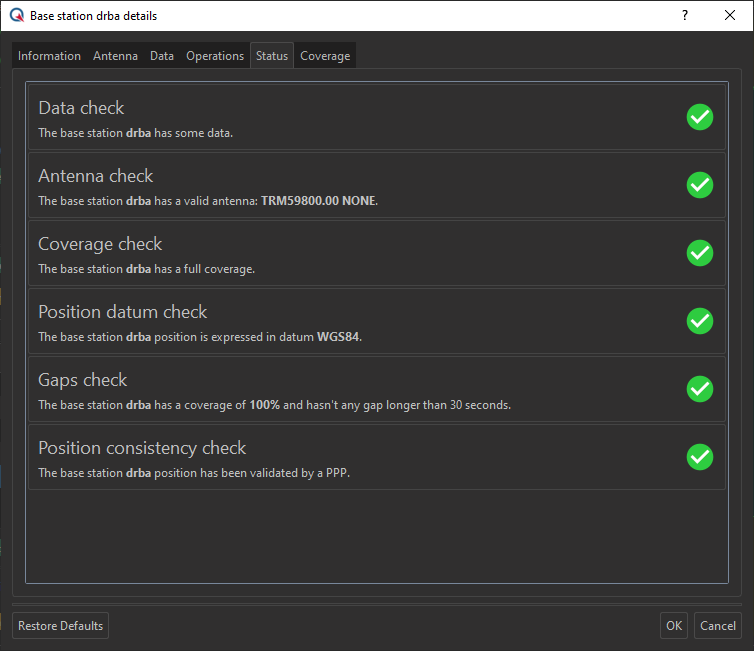Click the Gaps check green checkmark
Image resolution: width=754 pixels, height=651 pixels.
pyautogui.click(x=700, y=389)
